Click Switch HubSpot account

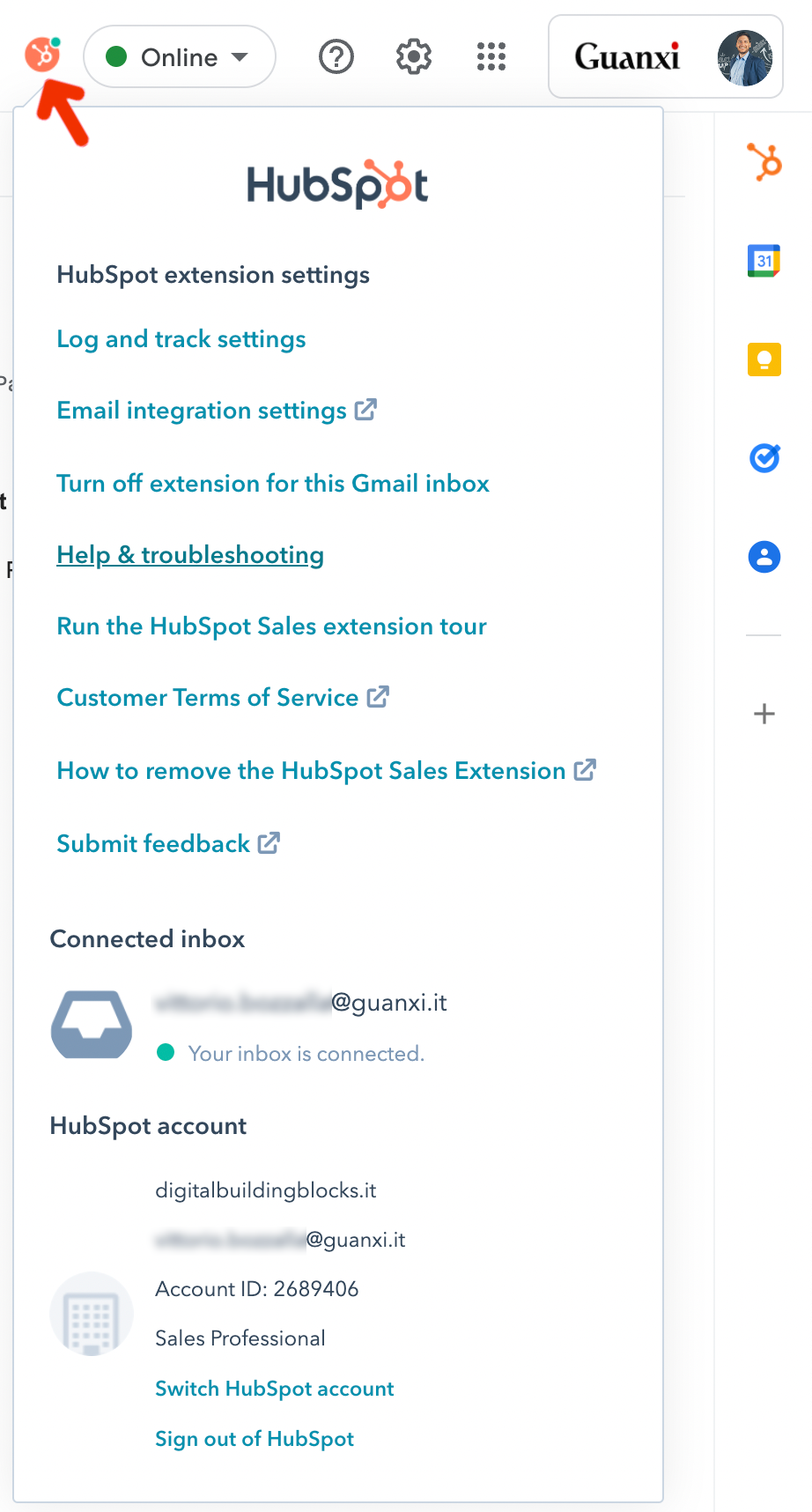tap(274, 1389)
